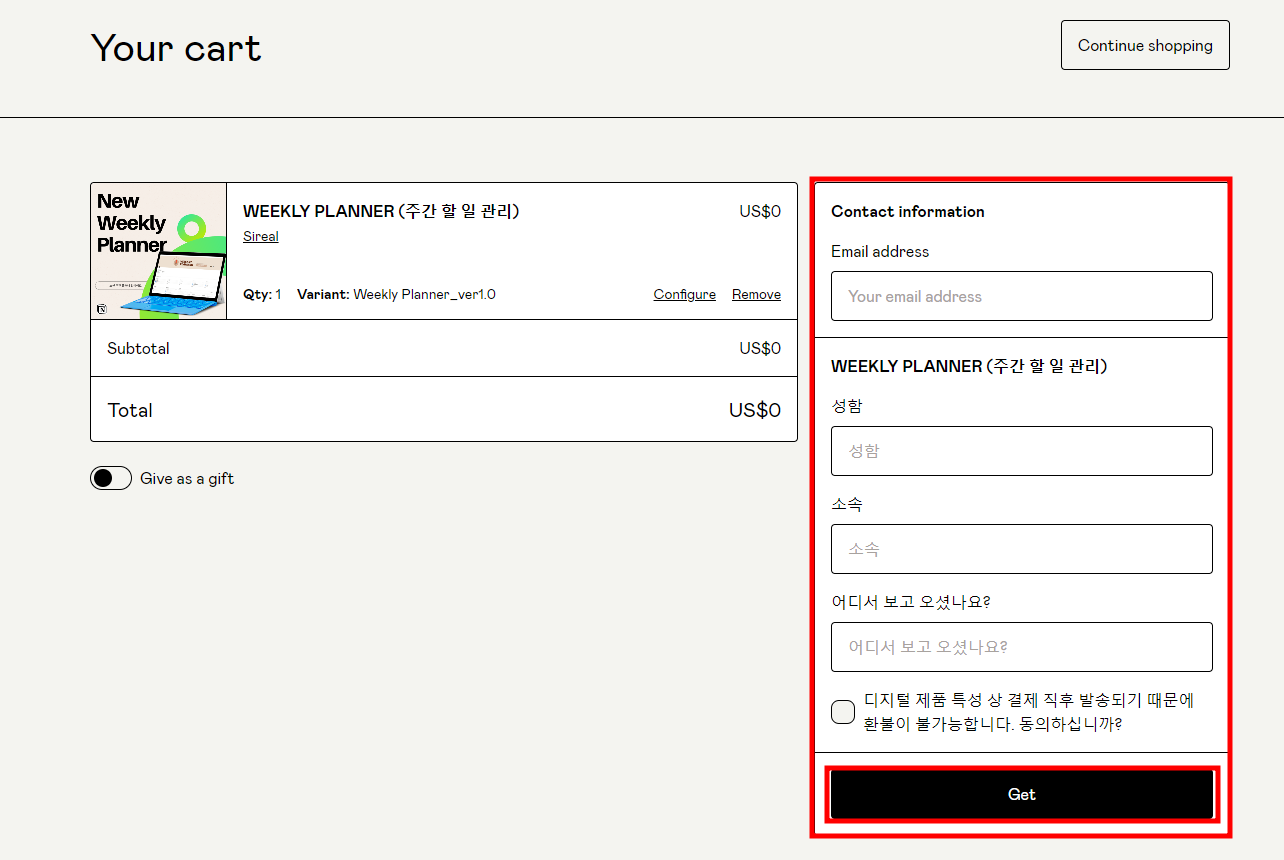1284x860 pixels.
Task: Open the New Weekly Planner product thumbnail
Action: (x=159, y=251)
